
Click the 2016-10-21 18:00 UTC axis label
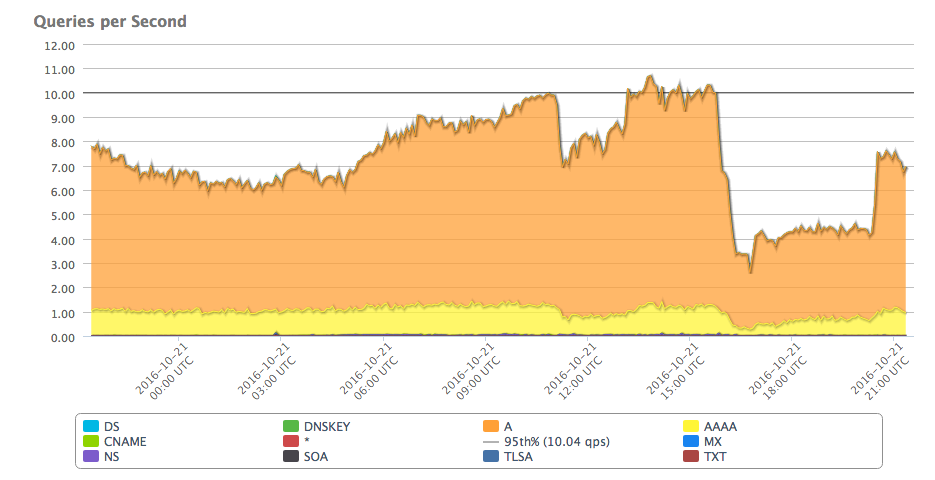[778, 372]
